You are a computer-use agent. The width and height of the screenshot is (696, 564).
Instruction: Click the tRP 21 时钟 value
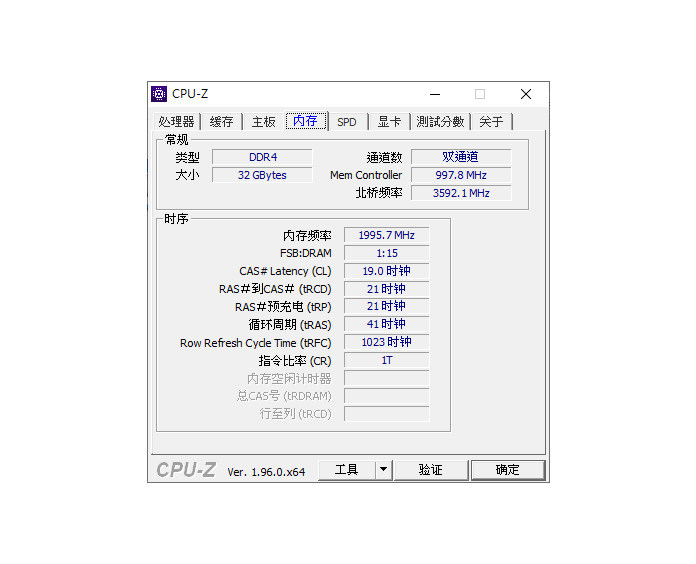(387, 306)
